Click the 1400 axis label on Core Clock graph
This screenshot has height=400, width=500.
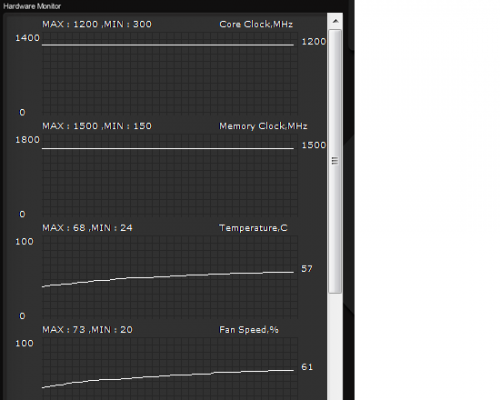(27, 38)
